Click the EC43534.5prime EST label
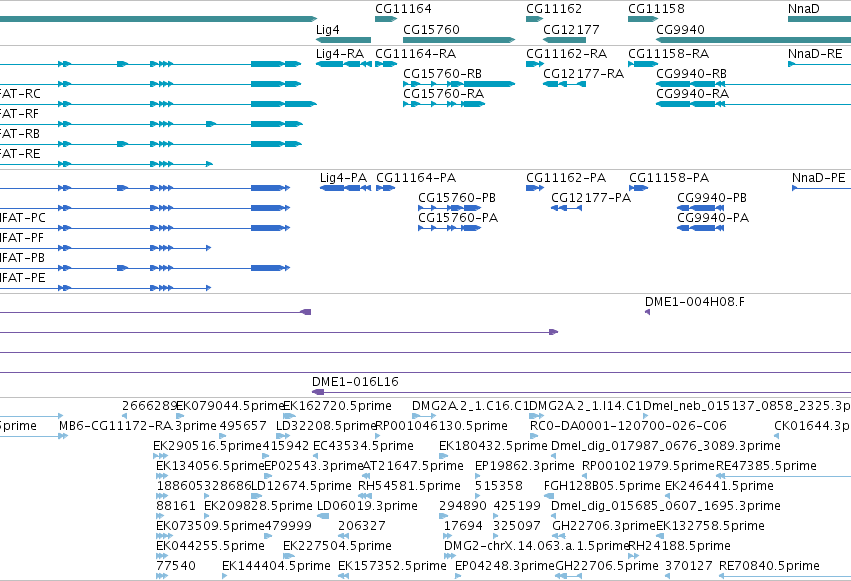 pyautogui.click(x=364, y=446)
